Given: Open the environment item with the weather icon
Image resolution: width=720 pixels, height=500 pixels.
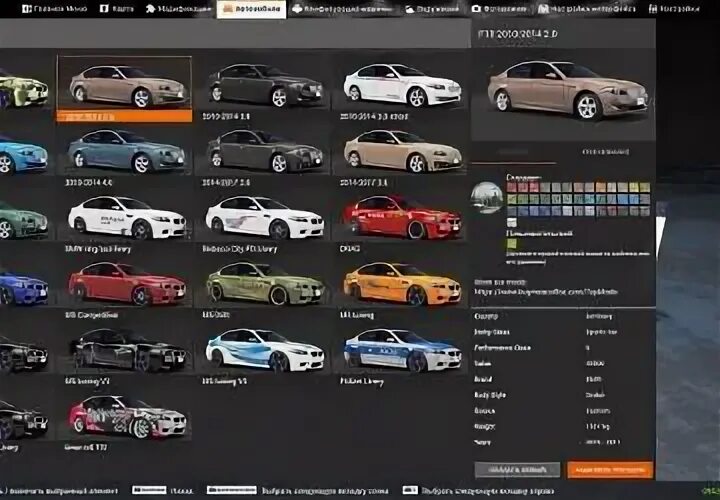Looking at the screenshot, I should coord(432,9).
